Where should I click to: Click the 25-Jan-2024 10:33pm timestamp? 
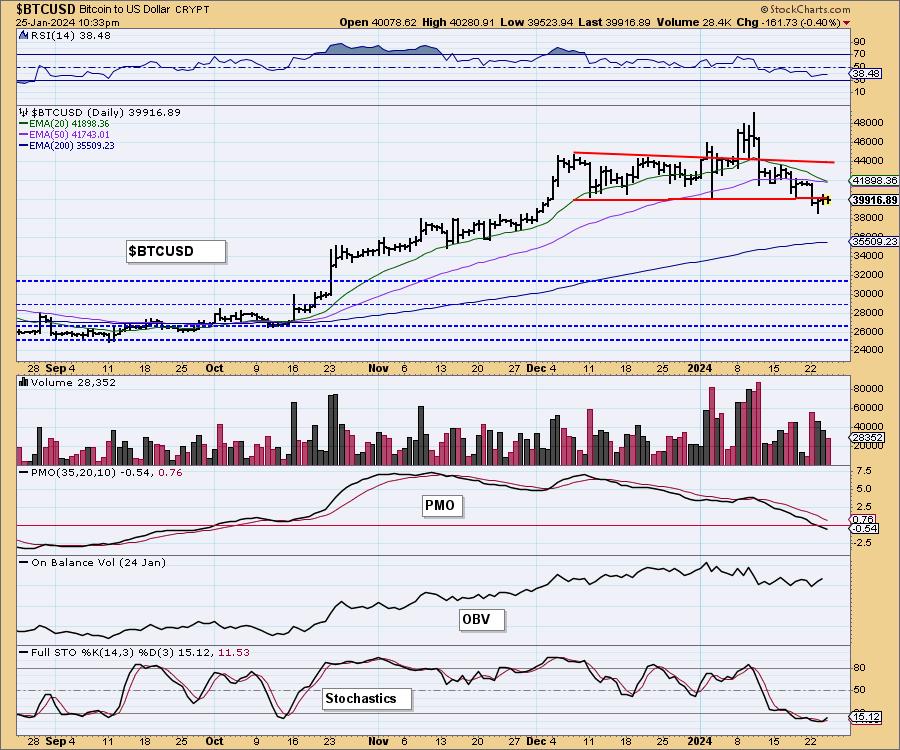[x=68, y=22]
